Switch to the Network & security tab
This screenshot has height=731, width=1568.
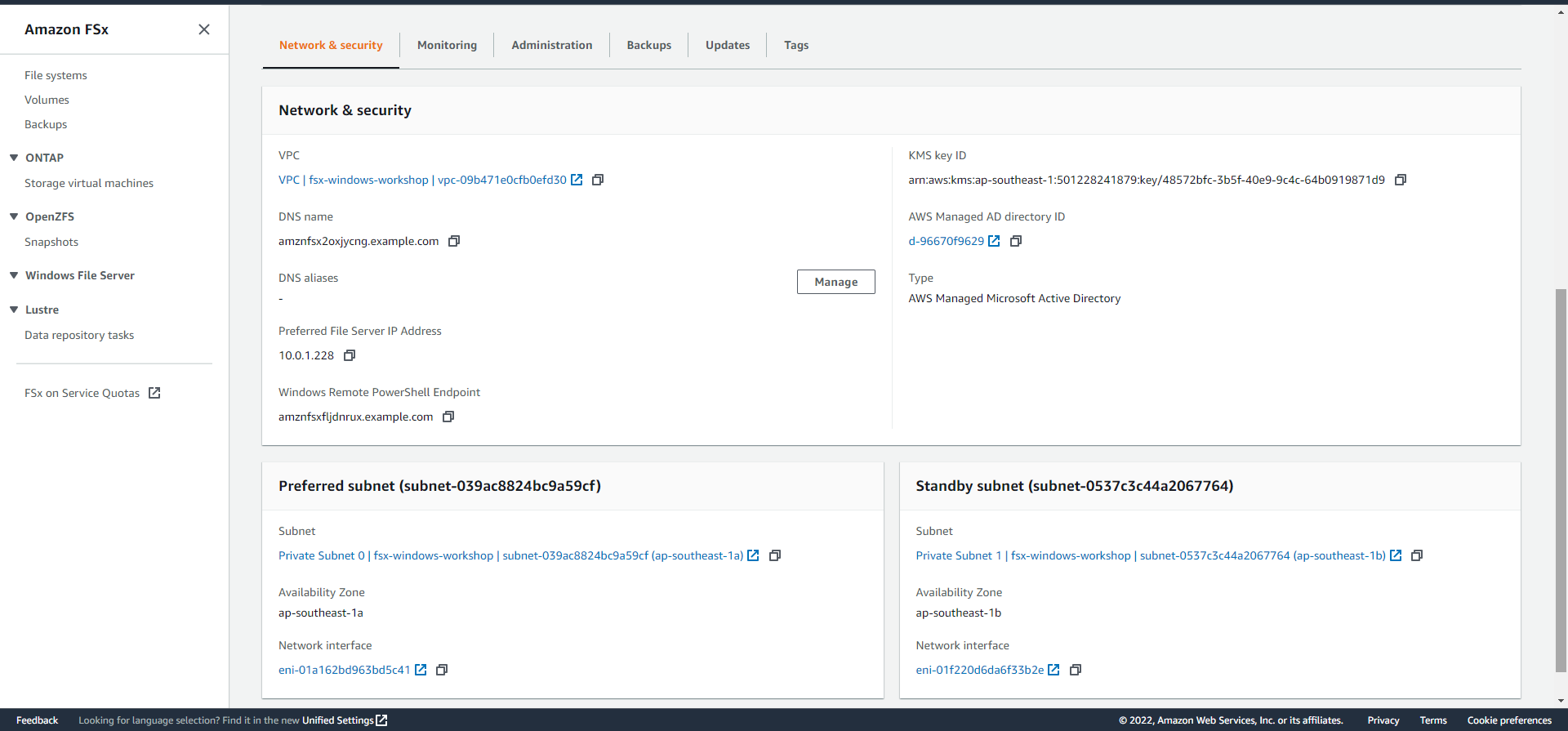coord(331,45)
